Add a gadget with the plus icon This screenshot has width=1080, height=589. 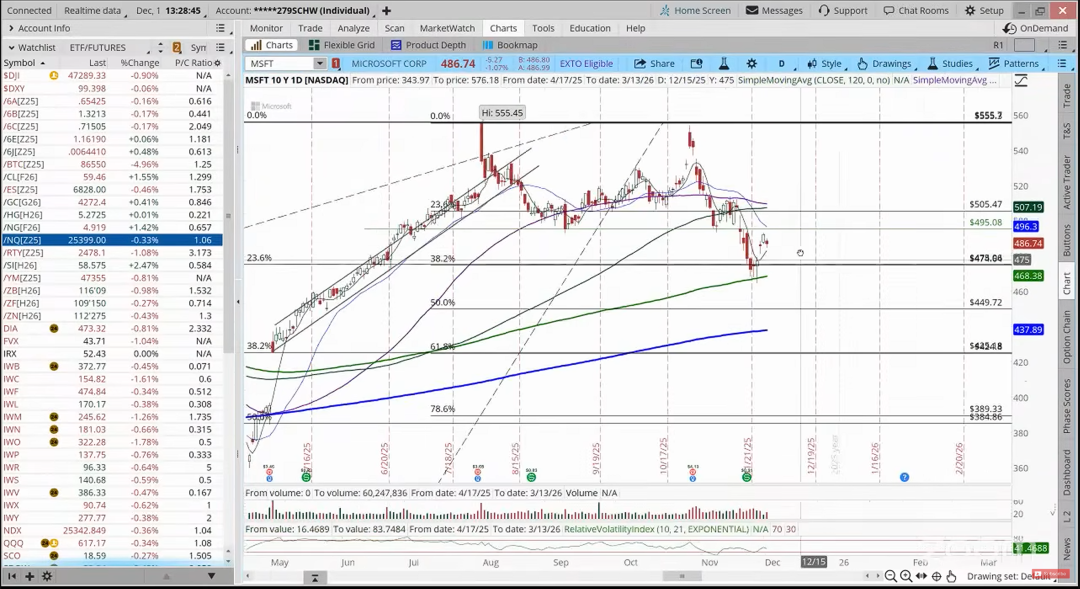[x=30, y=576]
